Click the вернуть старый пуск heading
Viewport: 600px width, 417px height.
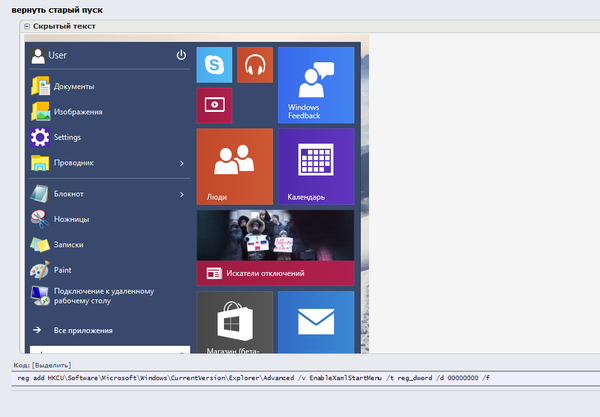(x=57, y=10)
